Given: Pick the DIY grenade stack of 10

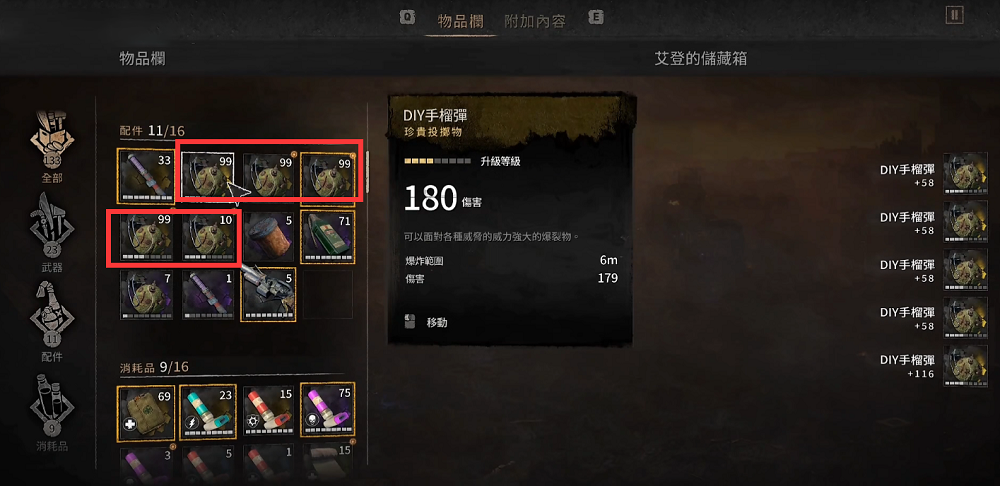Looking at the screenshot, I should coord(207,237).
